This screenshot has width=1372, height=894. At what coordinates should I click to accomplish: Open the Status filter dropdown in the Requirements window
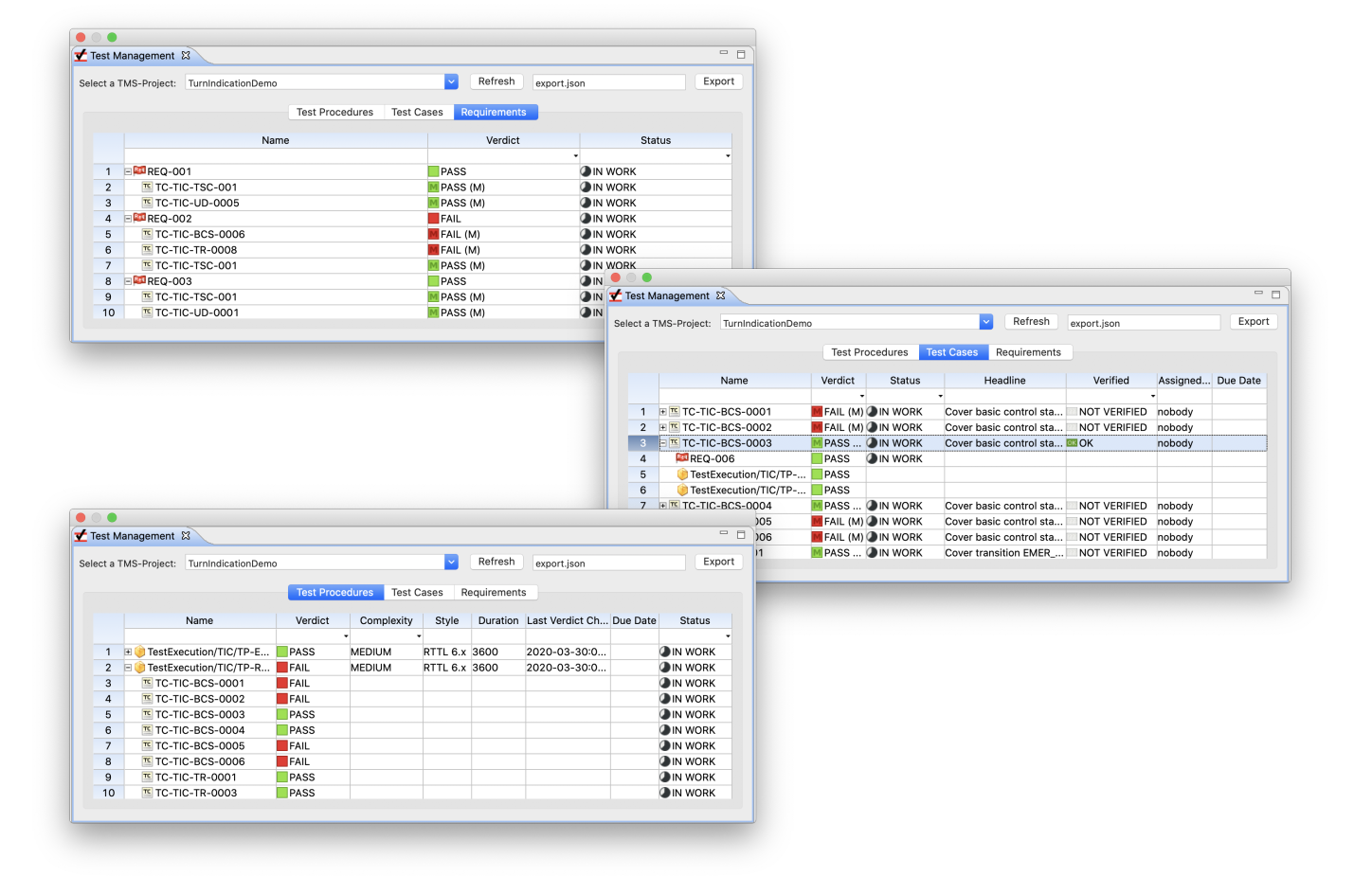click(x=728, y=156)
